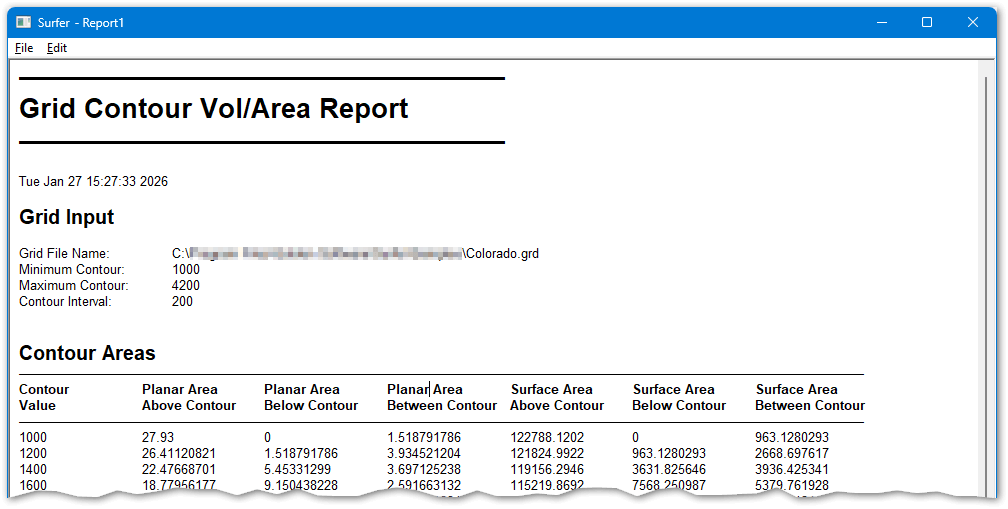Open the Edit menu

click(57, 48)
